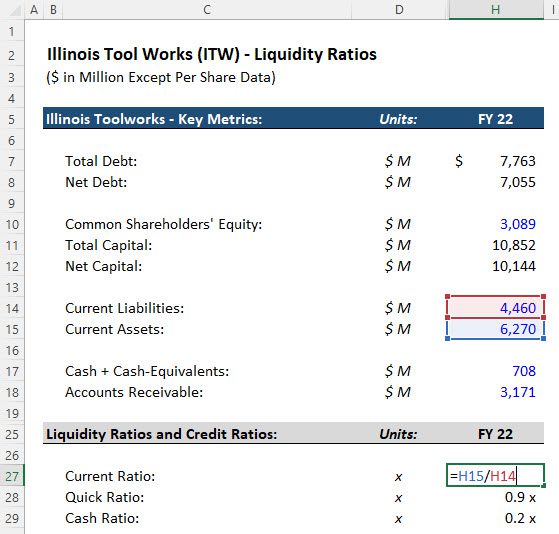Click the 'Cash + Cash-Equivalents:' label

147,371
